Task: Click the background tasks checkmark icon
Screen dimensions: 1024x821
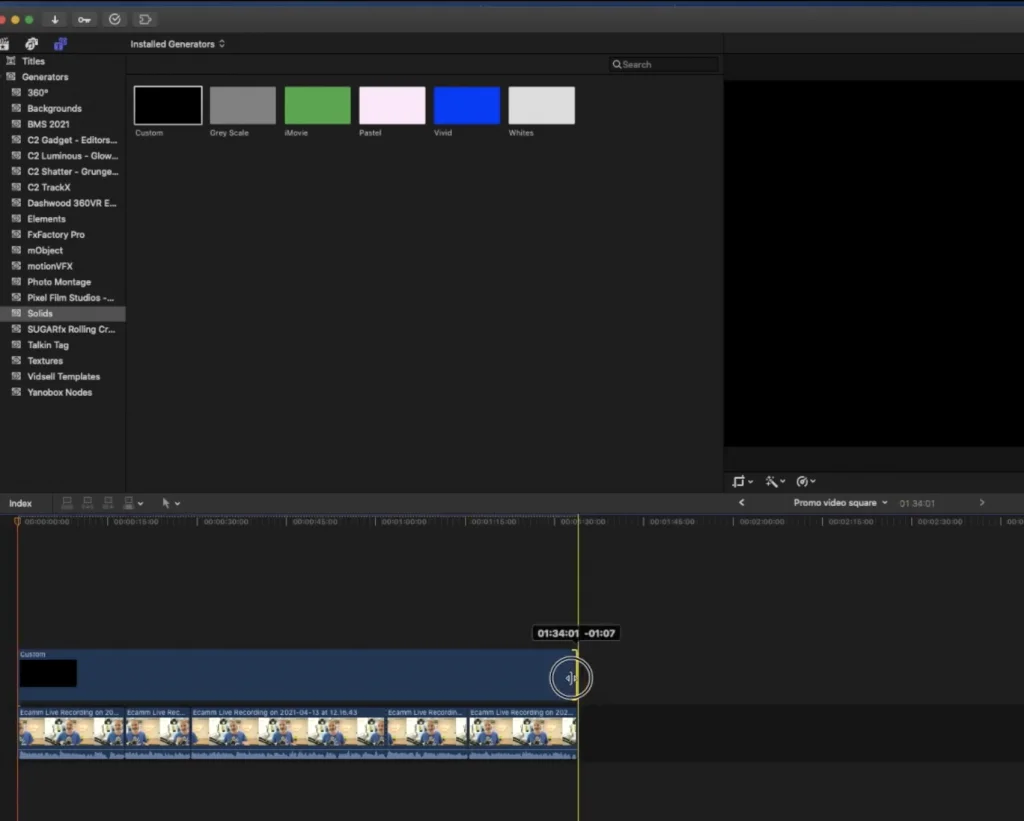Action: click(115, 20)
